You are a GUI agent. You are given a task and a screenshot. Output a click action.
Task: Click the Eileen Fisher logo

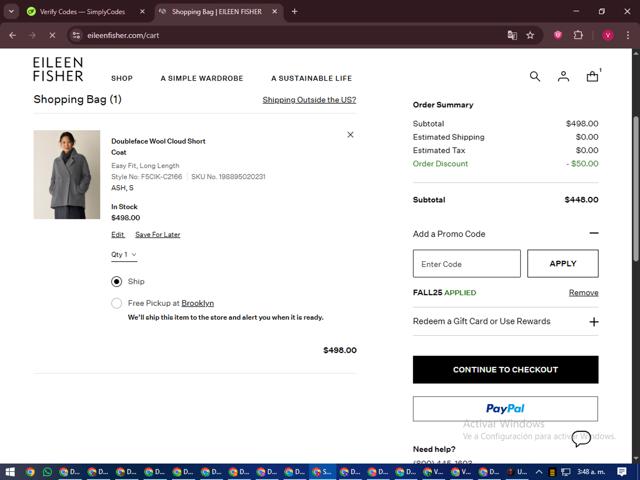point(58,69)
